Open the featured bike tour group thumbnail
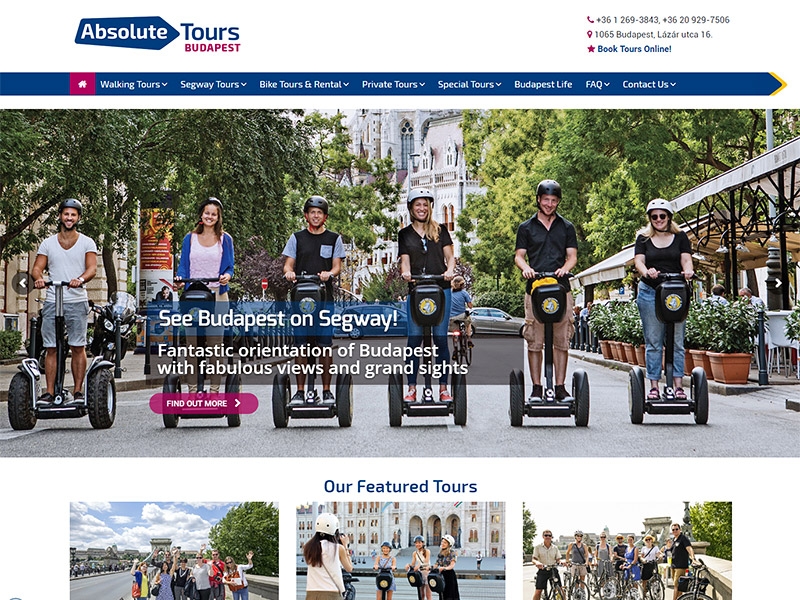The width and height of the screenshot is (800, 600). [627, 551]
